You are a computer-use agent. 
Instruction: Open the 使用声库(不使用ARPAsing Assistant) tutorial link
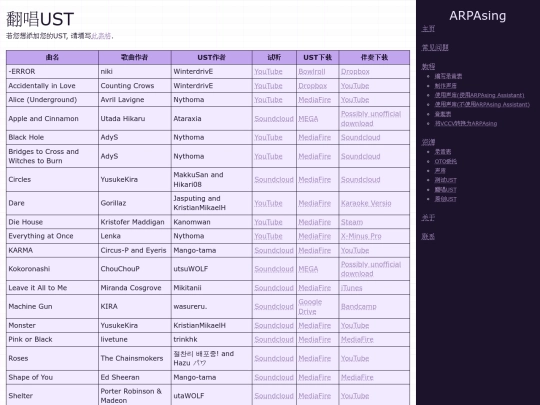pyautogui.click(x=482, y=104)
